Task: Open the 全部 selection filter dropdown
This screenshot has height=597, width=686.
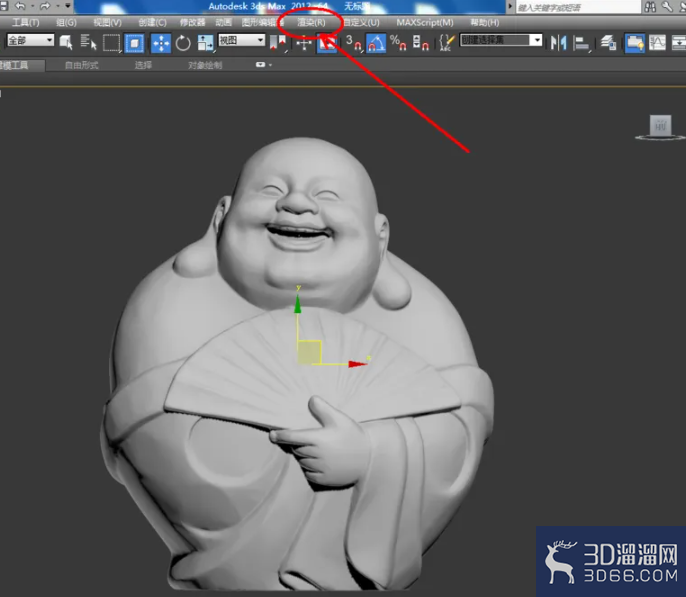Action: 30,41
